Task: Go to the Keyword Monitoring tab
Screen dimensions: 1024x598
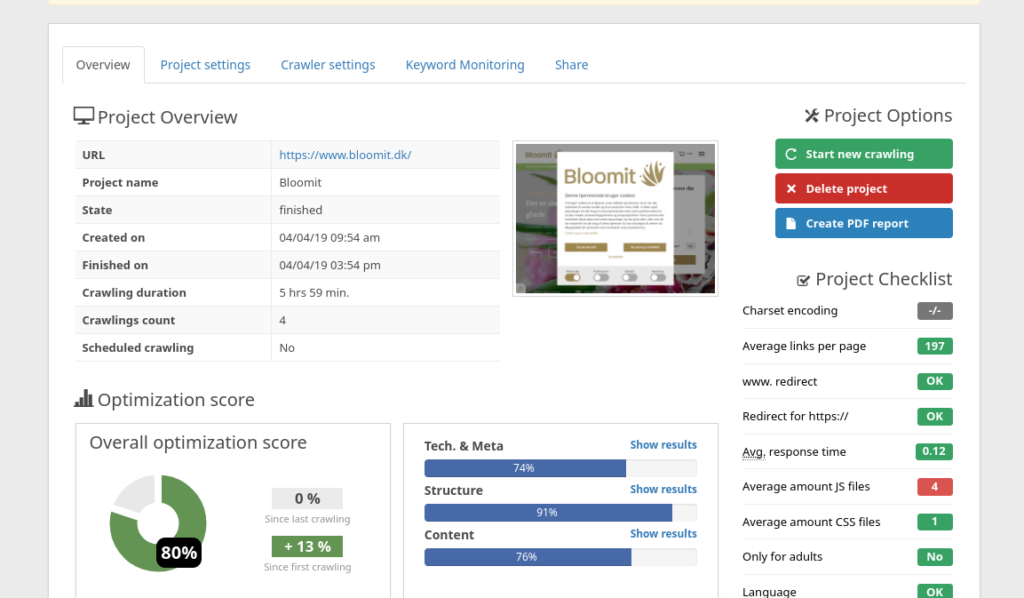Action: point(464,64)
